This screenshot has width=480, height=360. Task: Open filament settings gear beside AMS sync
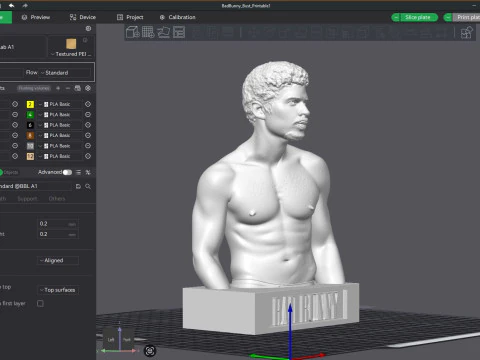pyautogui.click(x=88, y=88)
